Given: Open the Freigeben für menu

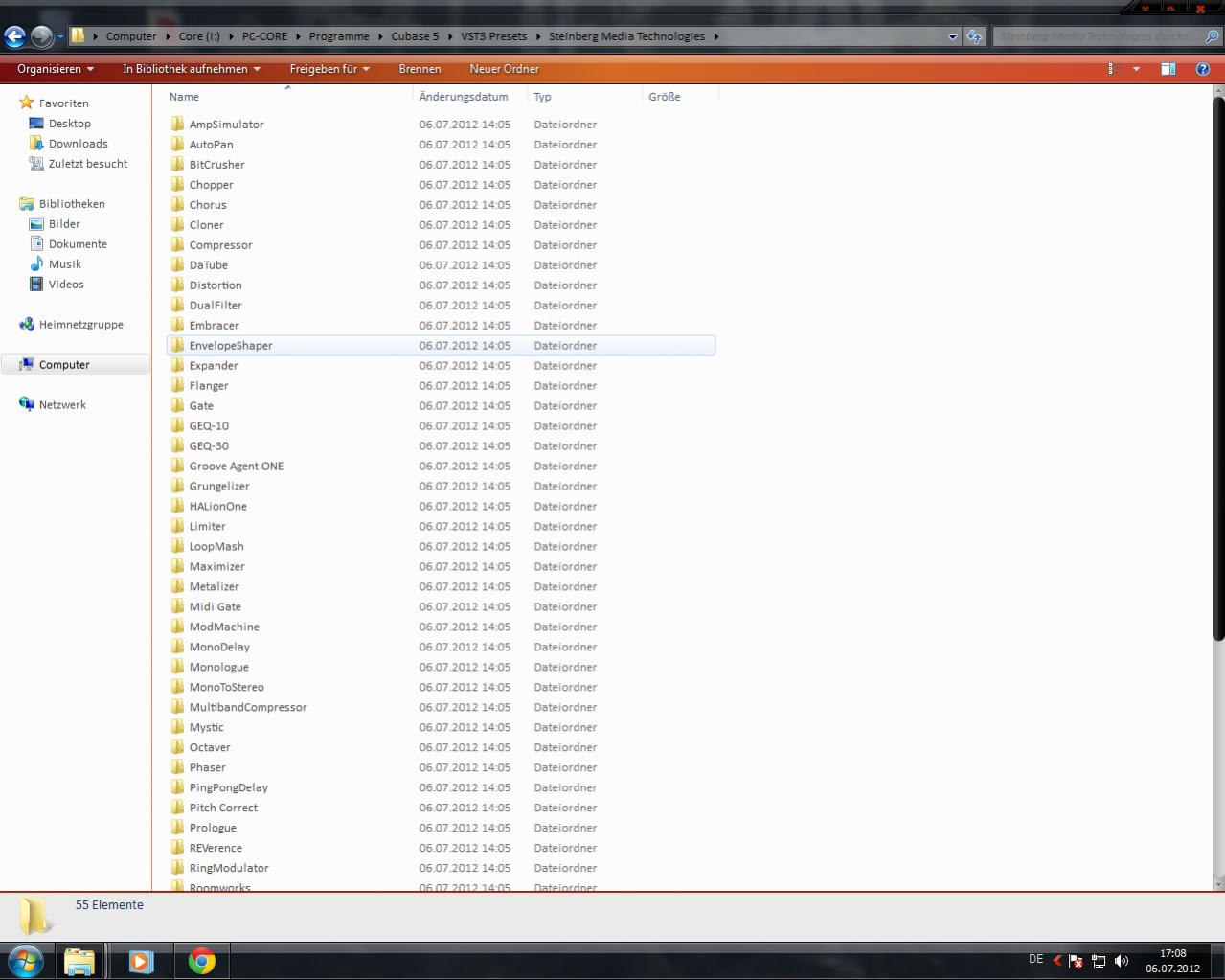Looking at the screenshot, I should click(329, 69).
